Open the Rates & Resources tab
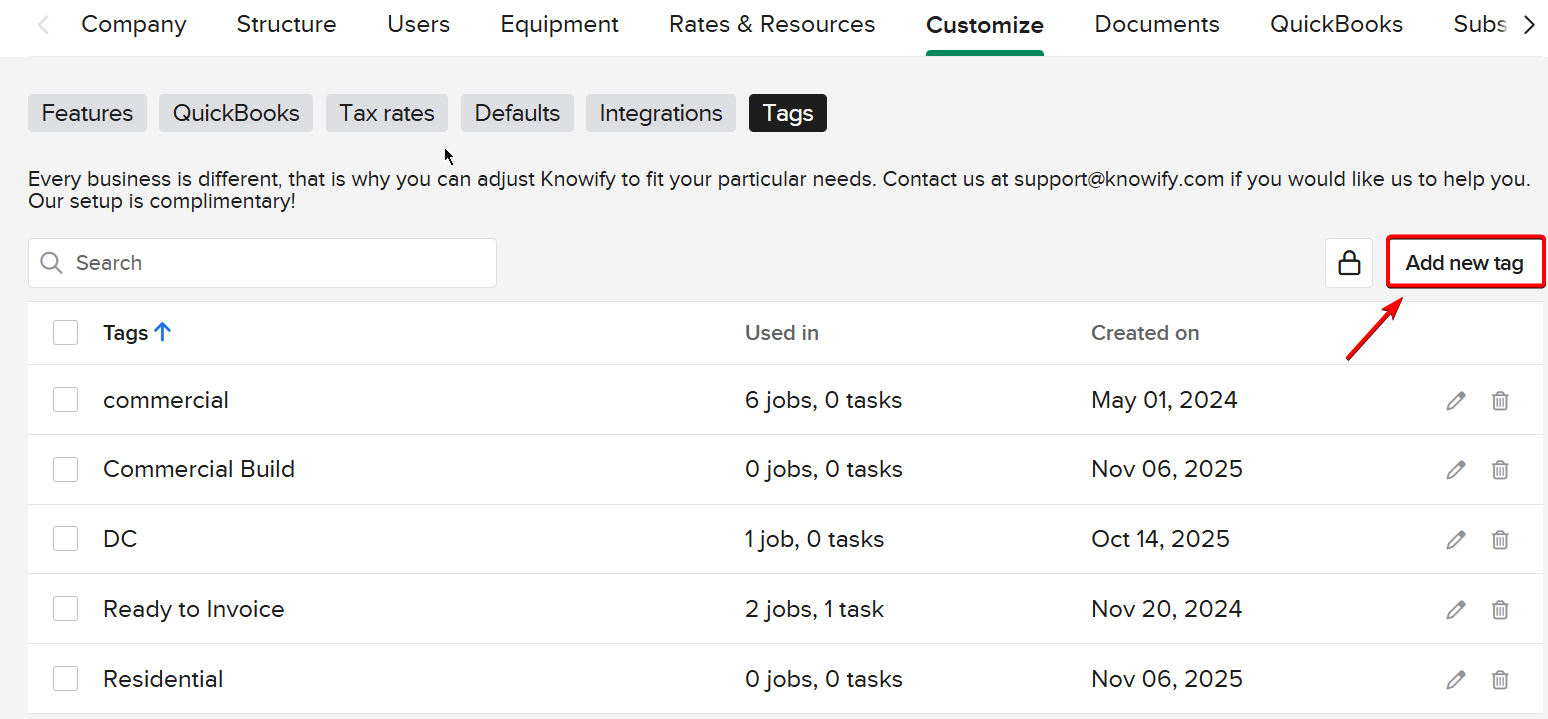This screenshot has width=1548, height=719. click(771, 25)
